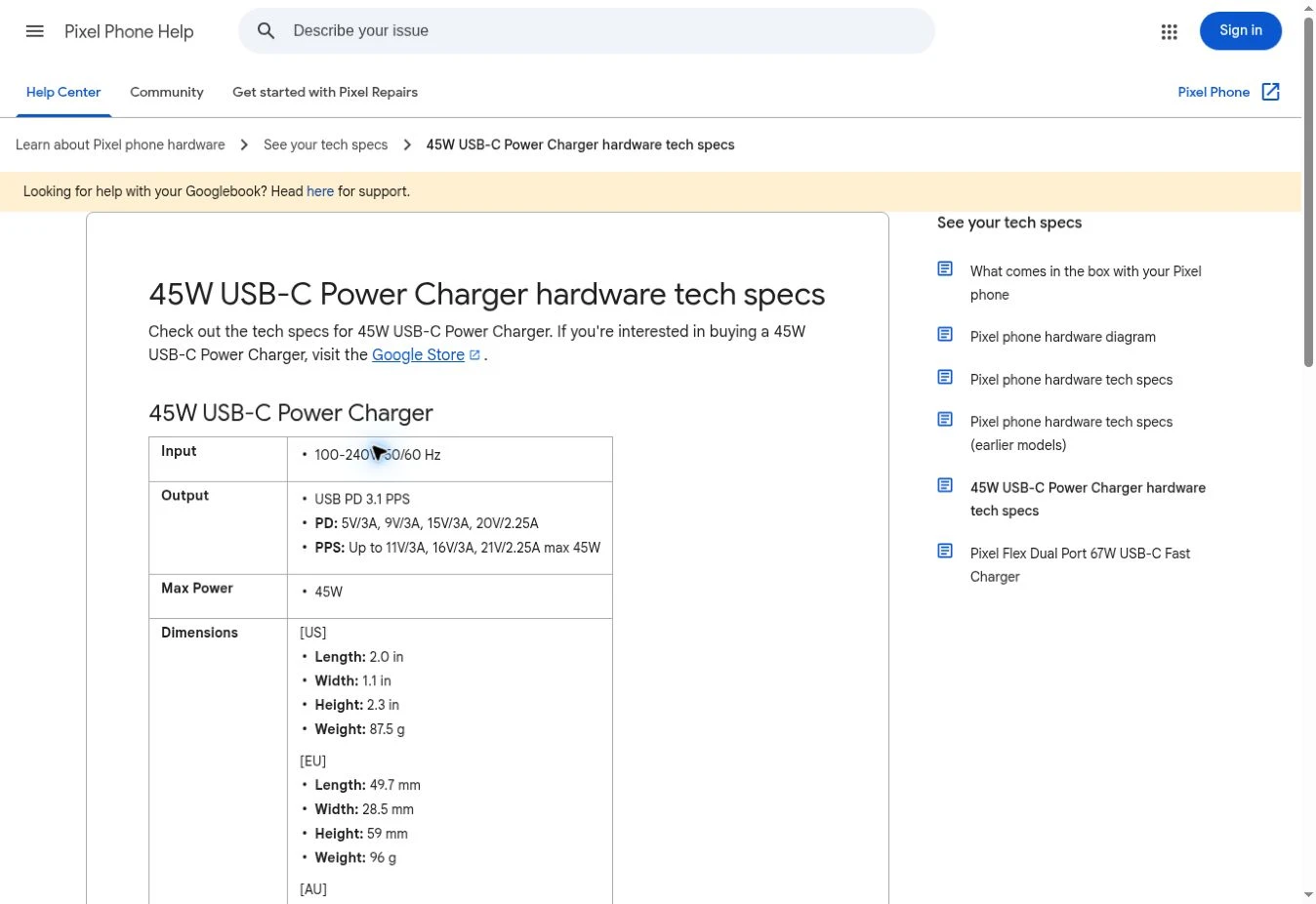Screen dimensions: 1316x904
Task: Click the Pixel Phone Help title
Action: coord(129,31)
